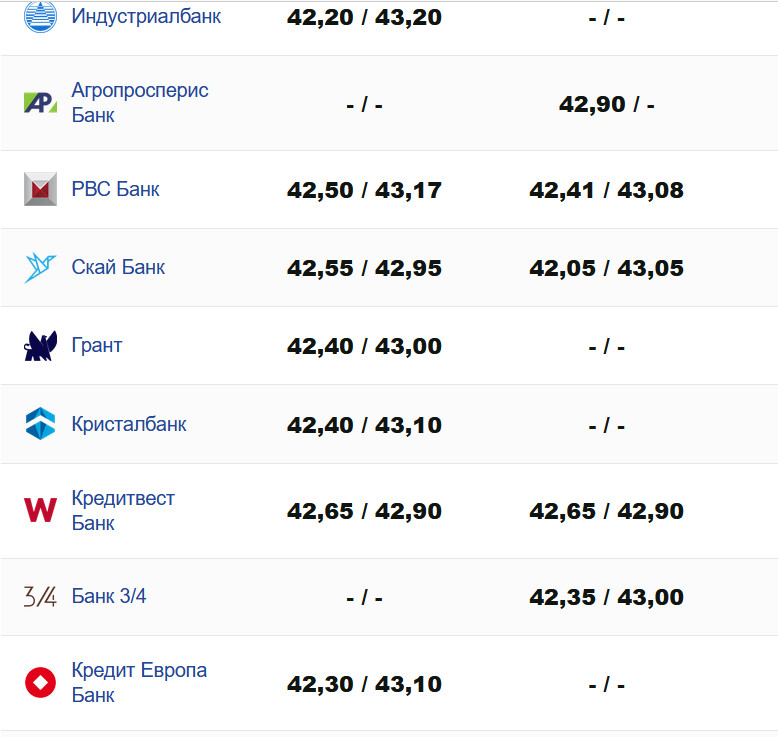Image resolution: width=778 pixels, height=737 pixels.
Task: Click the РВС Банк logo icon
Action: tap(40, 189)
